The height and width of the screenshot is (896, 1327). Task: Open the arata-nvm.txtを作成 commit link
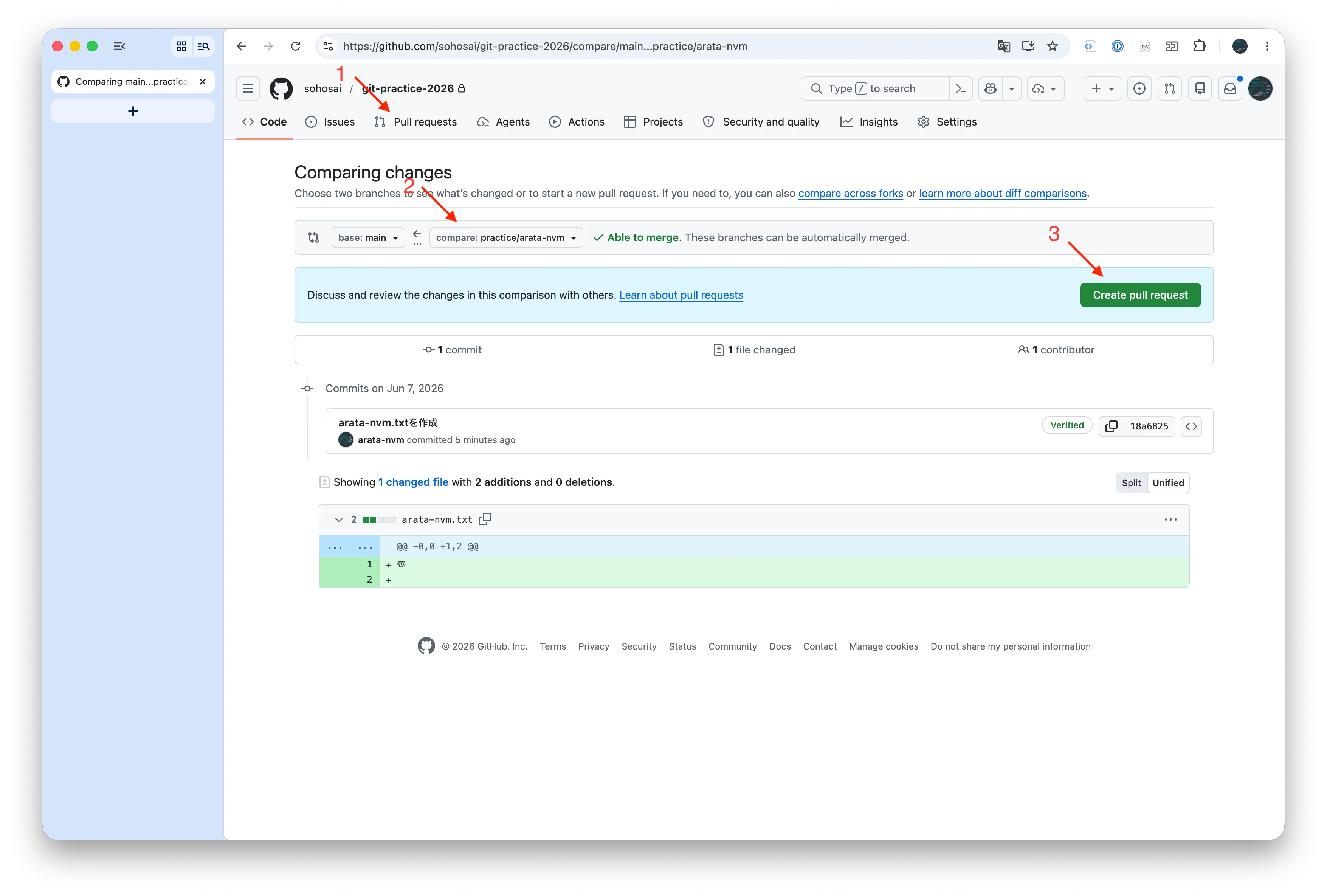coord(388,423)
